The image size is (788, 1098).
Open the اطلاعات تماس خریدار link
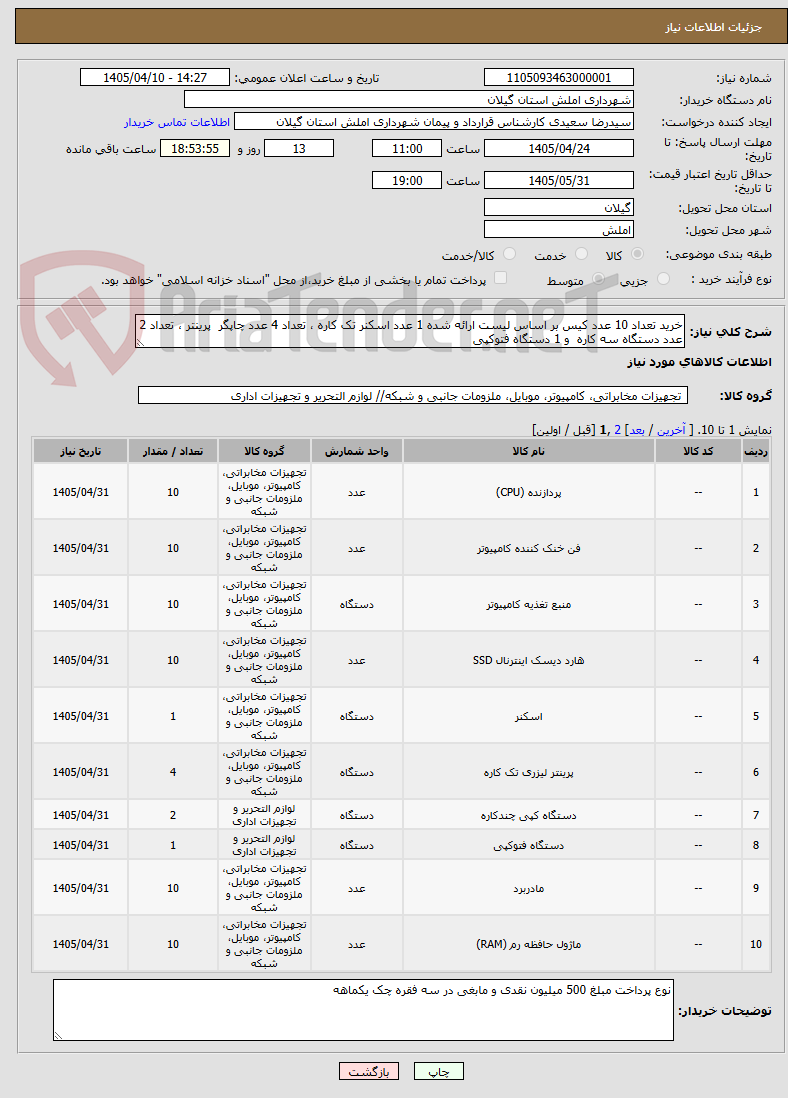click(x=177, y=123)
